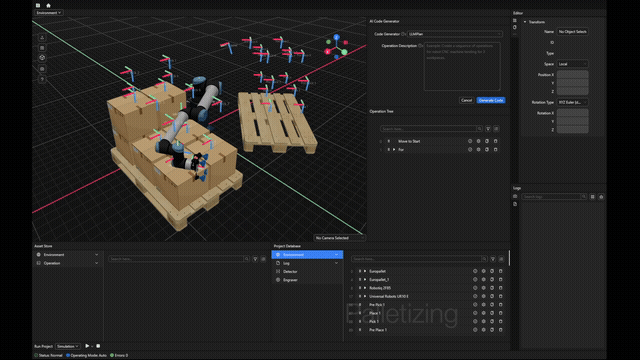Open the Code Generator dropdown
Screen dimensions: 640x360
[x=455, y=34]
